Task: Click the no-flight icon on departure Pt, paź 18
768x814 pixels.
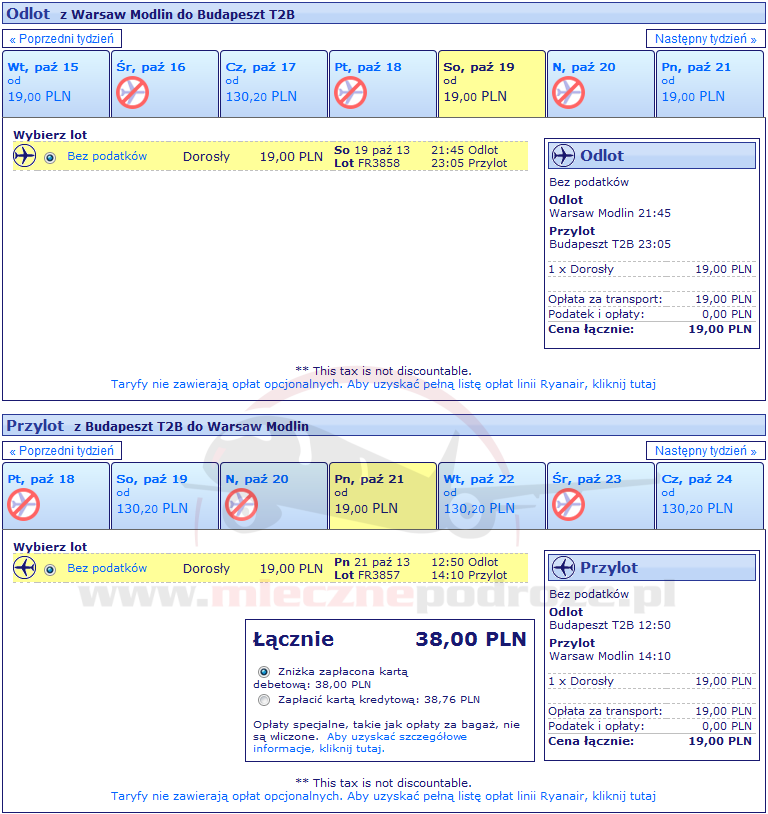Action: (x=350, y=93)
